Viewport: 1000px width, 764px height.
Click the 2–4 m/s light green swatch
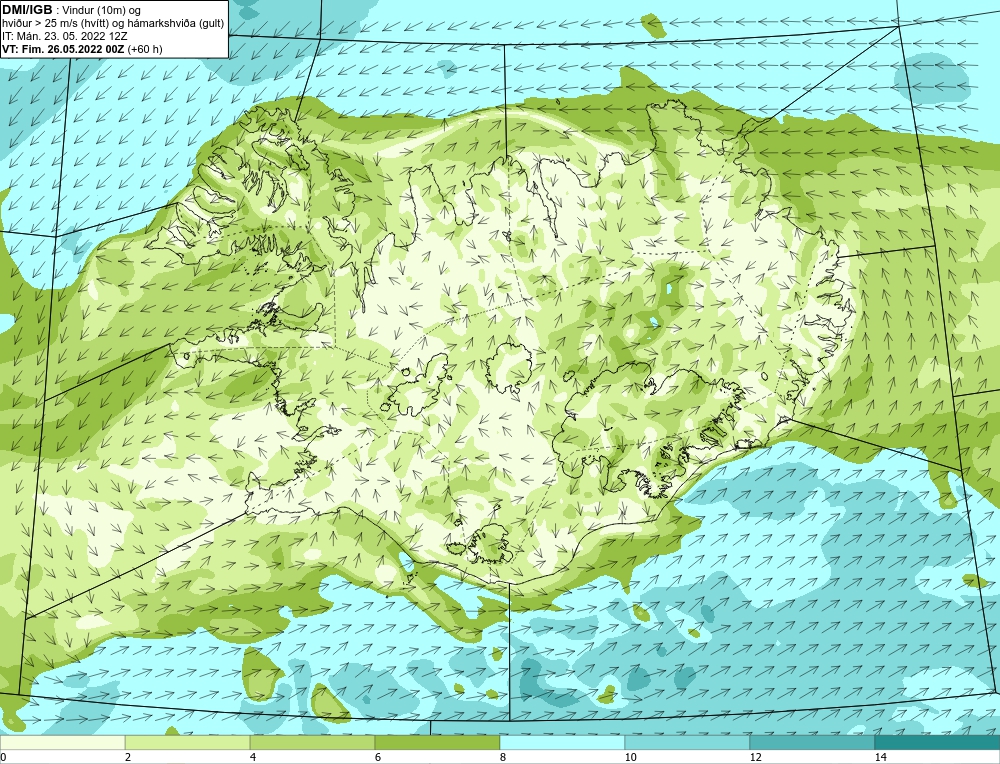click(x=188, y=742)
